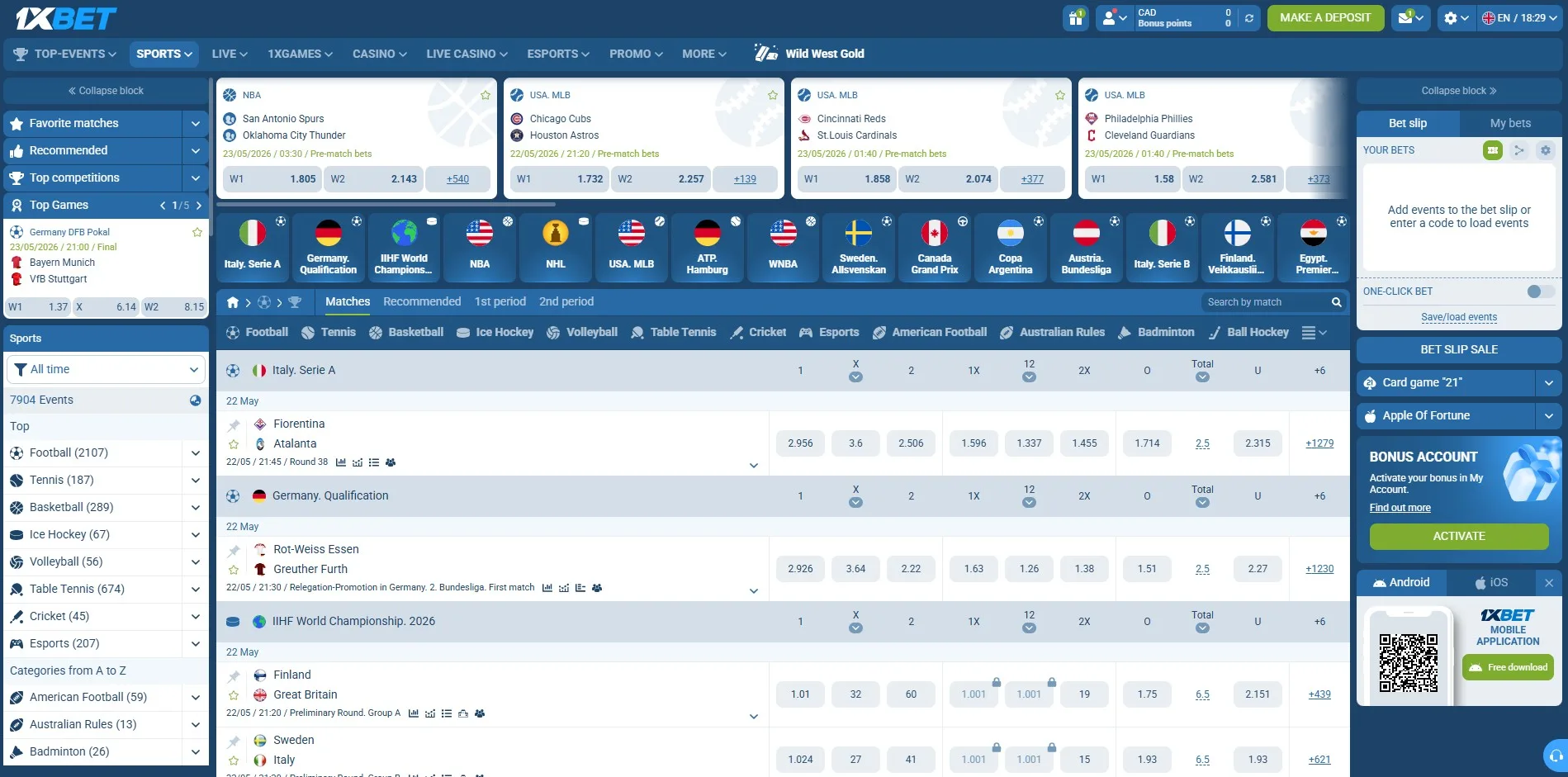
Task: Open the Casino menu
Action: tap(380, 54)
